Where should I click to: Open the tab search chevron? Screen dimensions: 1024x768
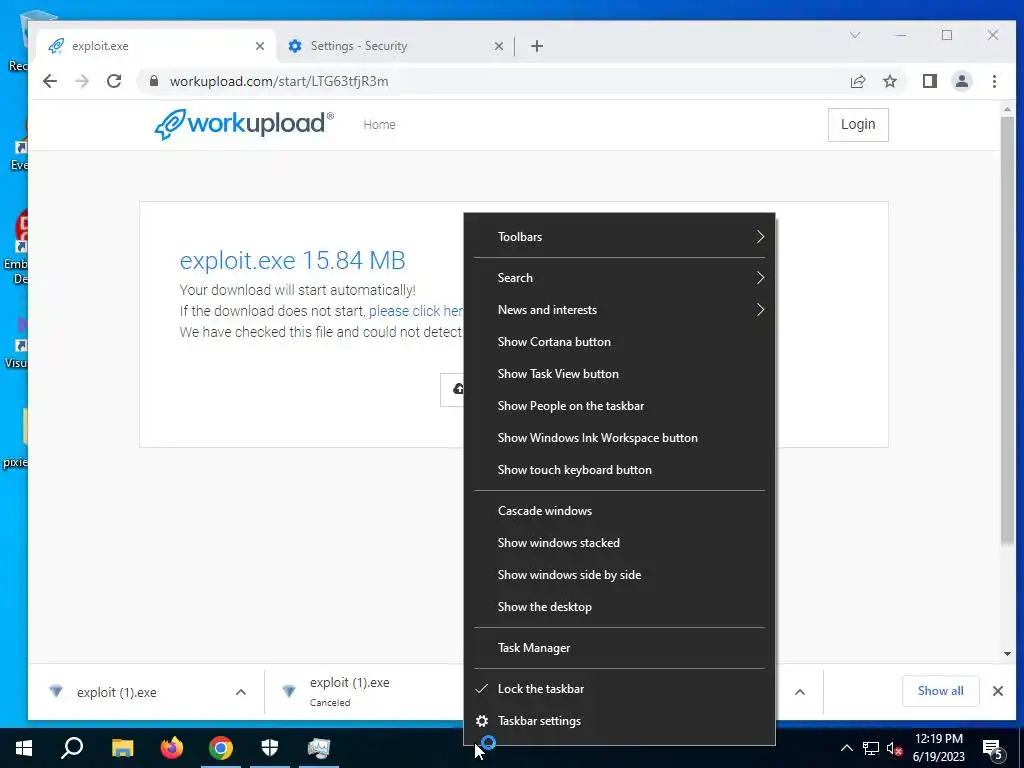(855, 35)
